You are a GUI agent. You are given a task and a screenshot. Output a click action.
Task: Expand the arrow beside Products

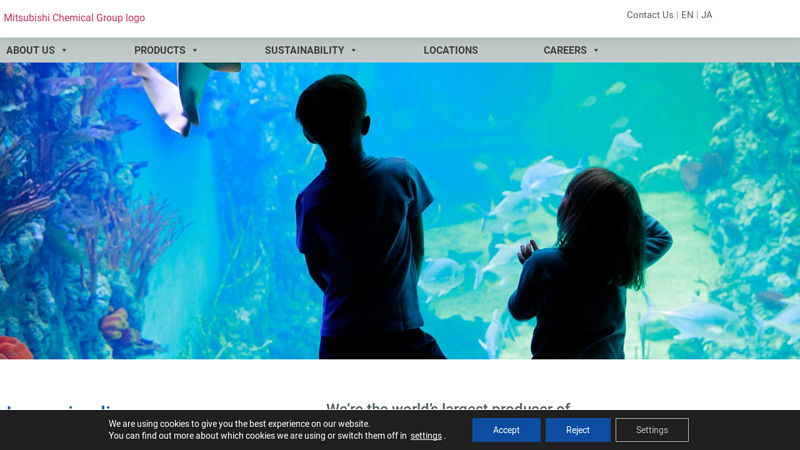tap(195, 51)
